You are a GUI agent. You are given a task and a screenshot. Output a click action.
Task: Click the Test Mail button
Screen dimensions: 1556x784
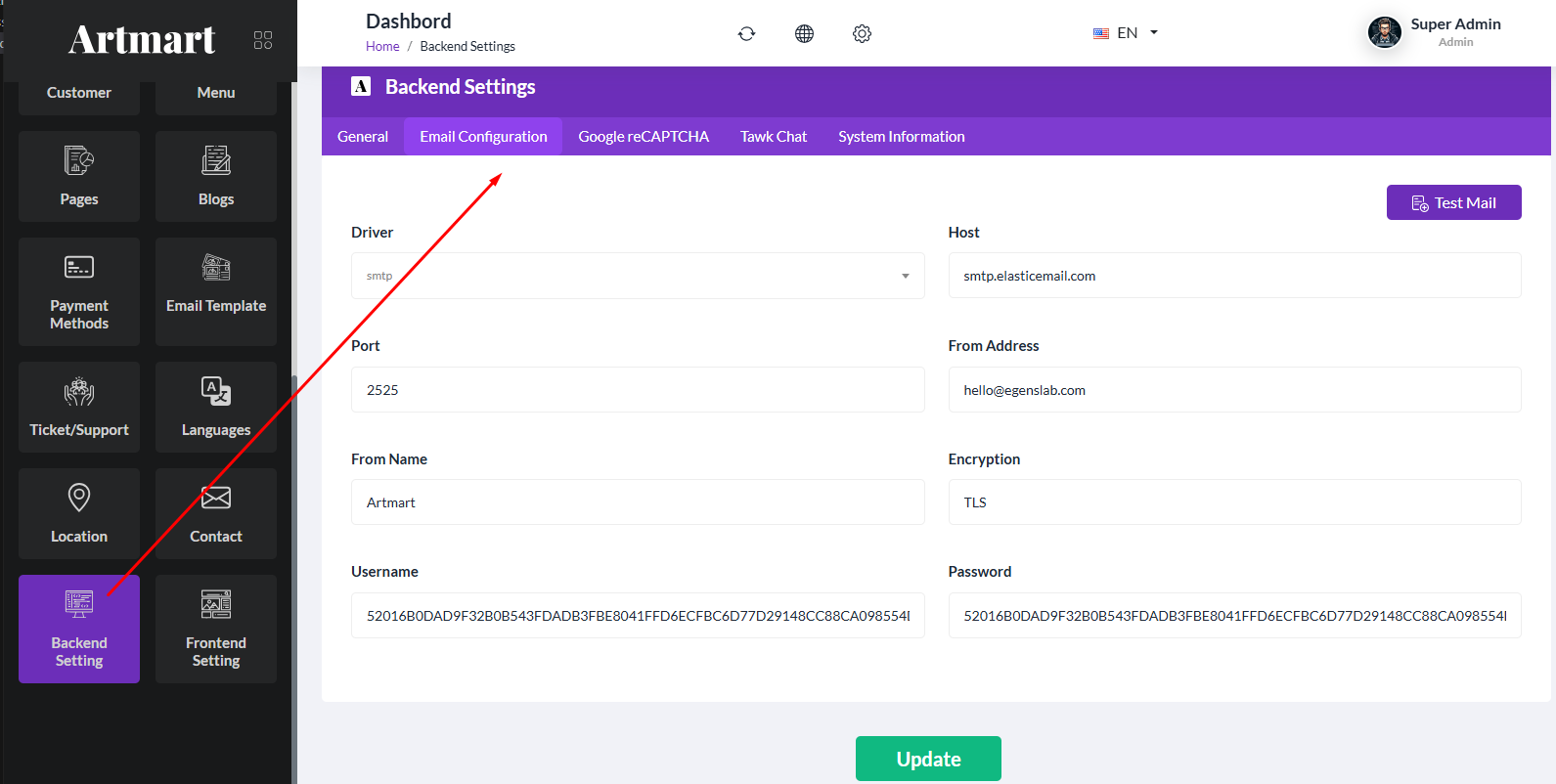1453,202
